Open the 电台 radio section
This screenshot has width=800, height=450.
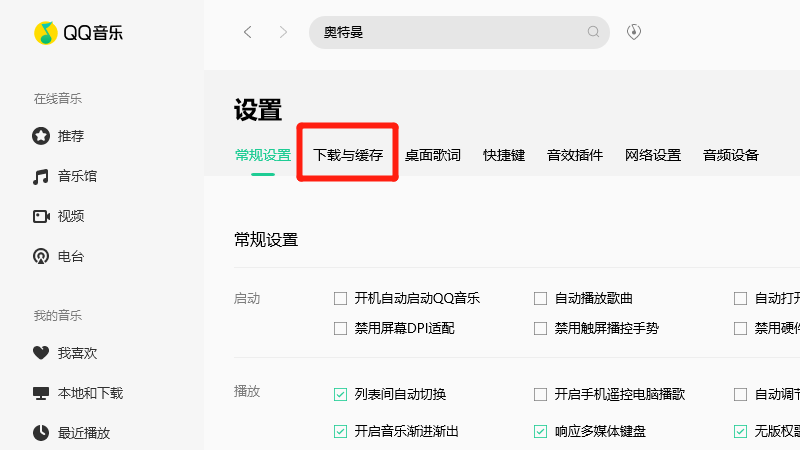(x=70, y=256)
